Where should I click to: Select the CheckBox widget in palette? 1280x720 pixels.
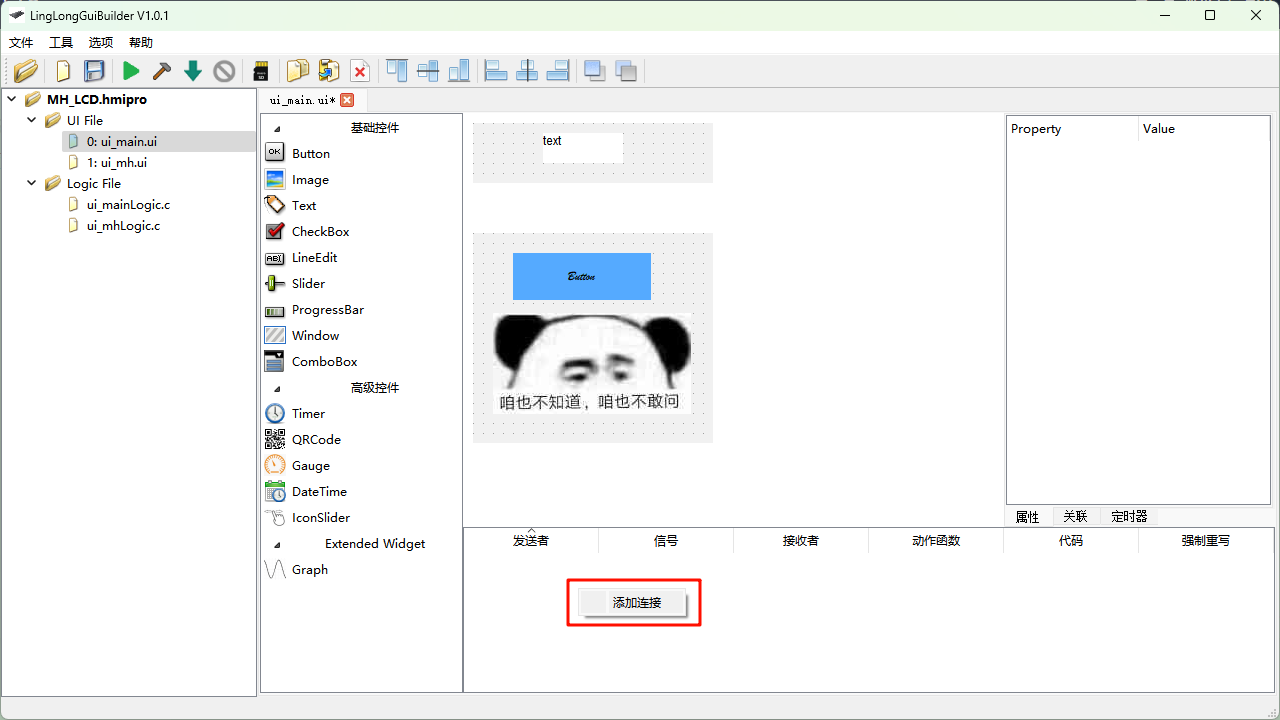point(320,232)
